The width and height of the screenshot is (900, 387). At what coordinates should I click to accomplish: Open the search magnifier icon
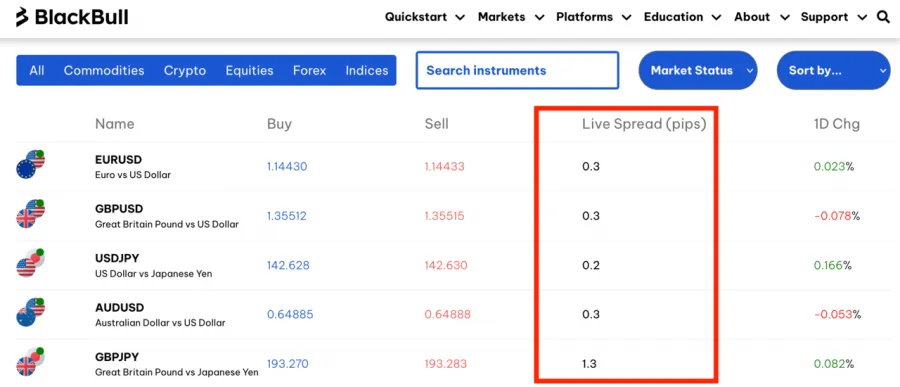(x=883, y=17)
